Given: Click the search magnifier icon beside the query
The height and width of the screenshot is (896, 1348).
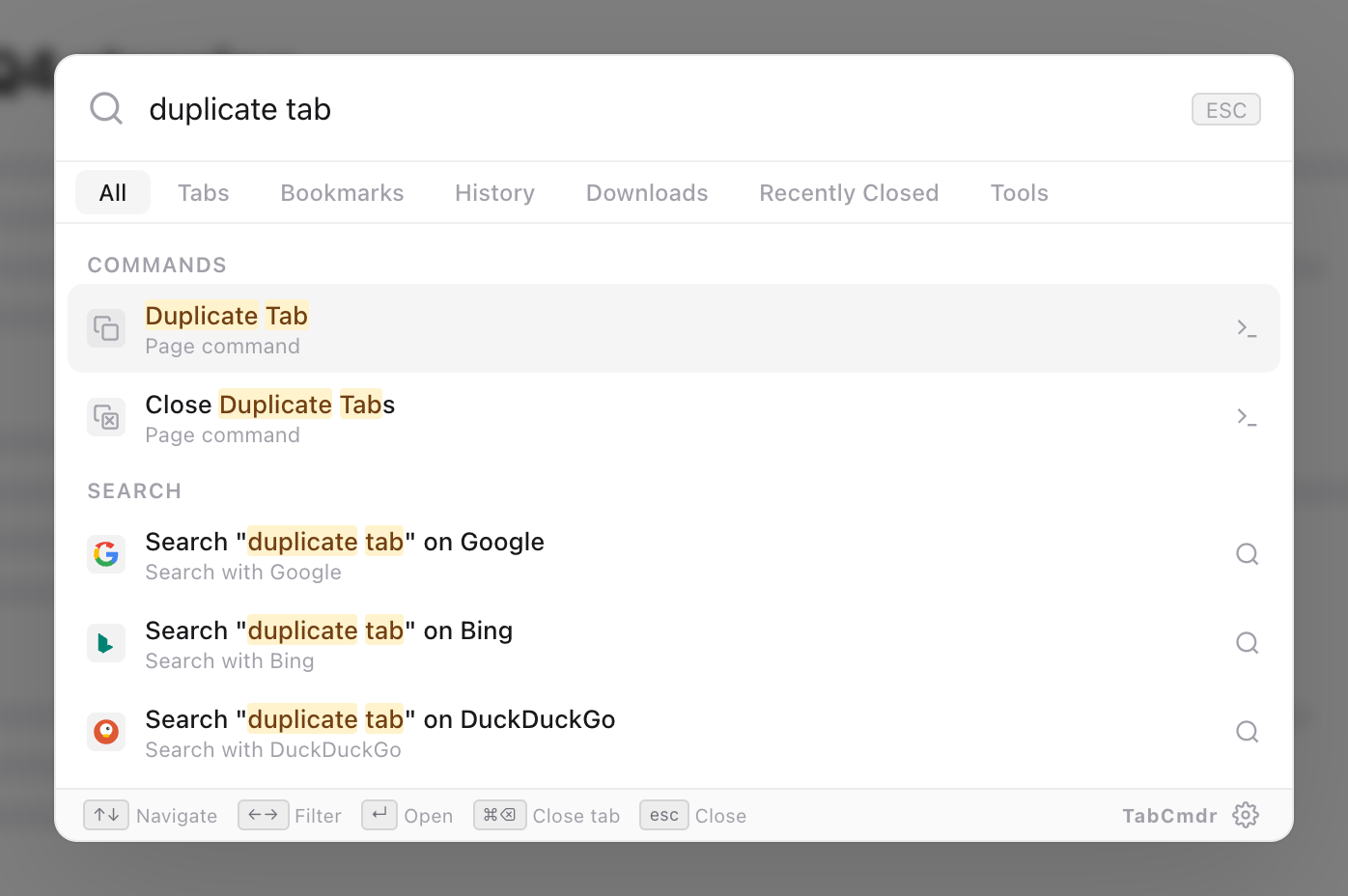Looking at the screenshot, I should [x=106, y=109].
